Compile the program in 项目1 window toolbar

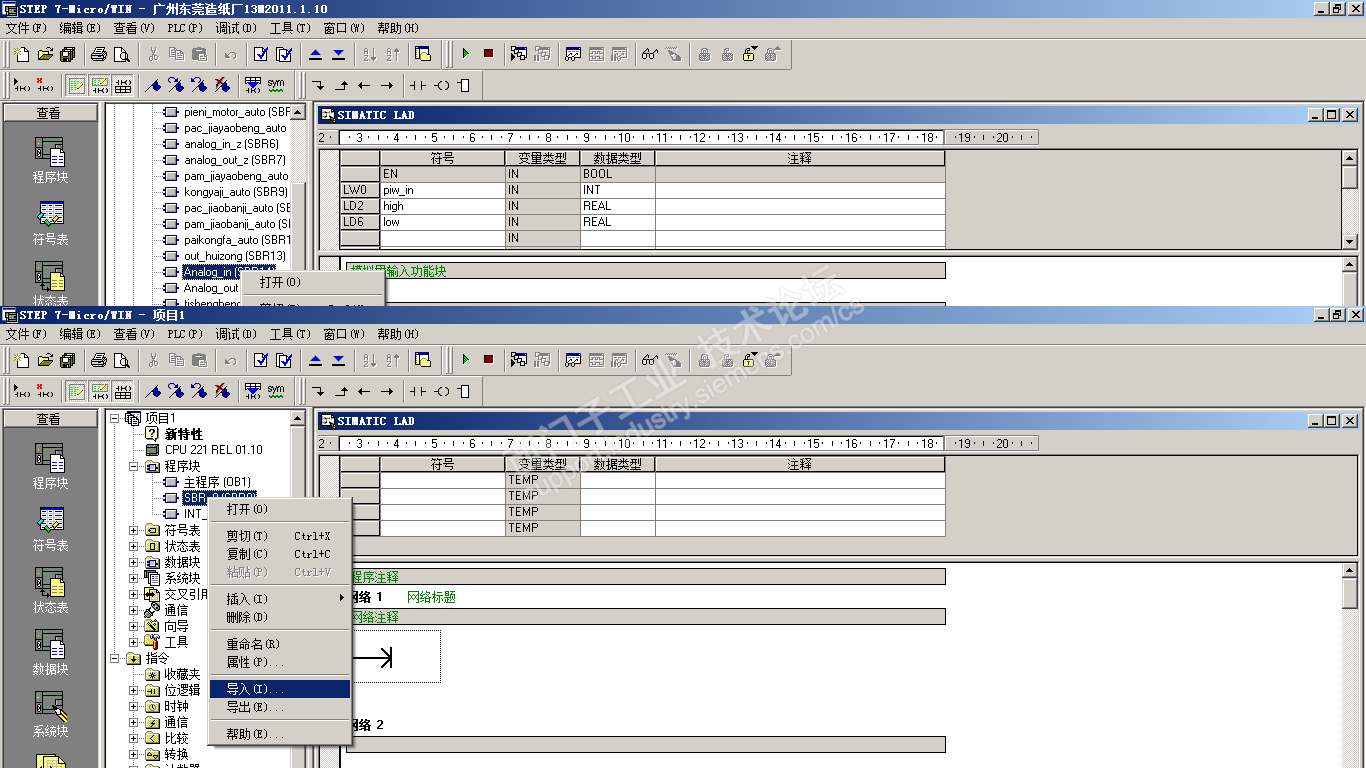261,360
